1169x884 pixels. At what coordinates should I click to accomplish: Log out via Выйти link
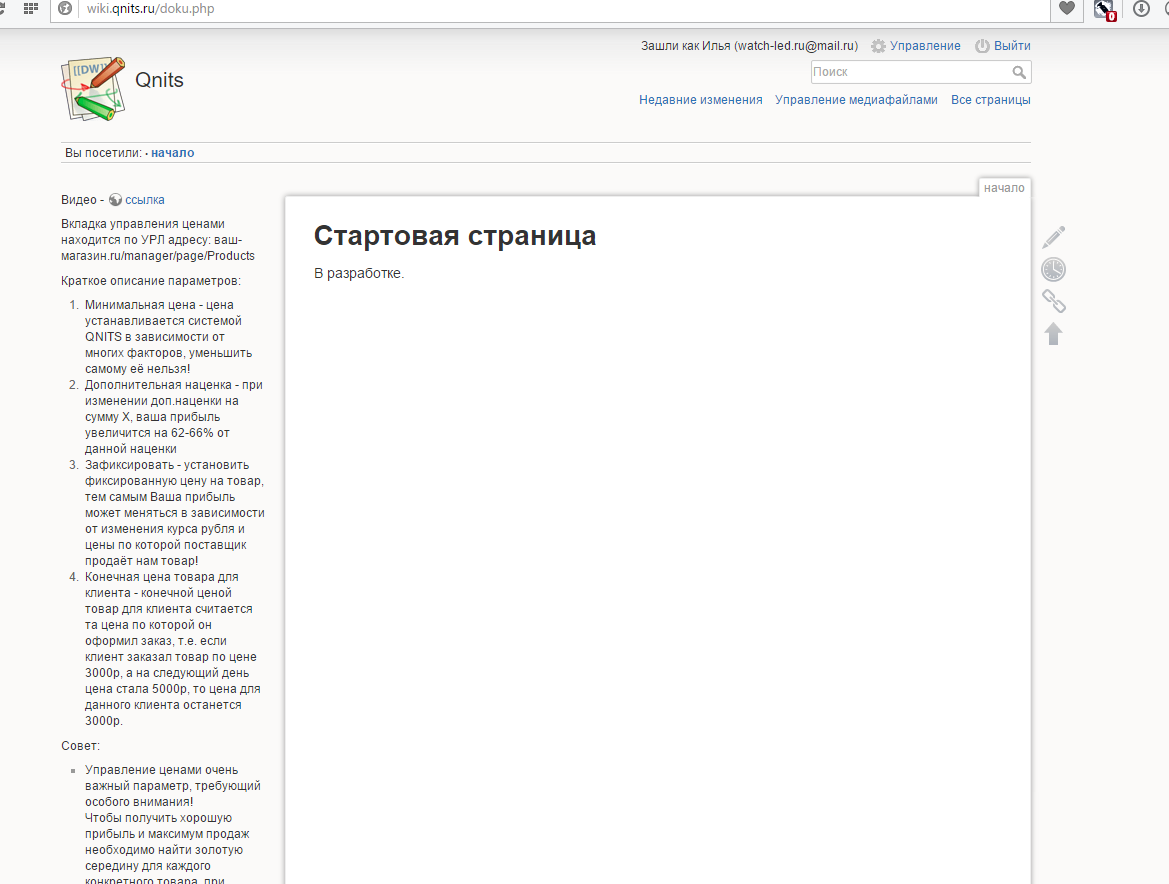coord(1012,46)
